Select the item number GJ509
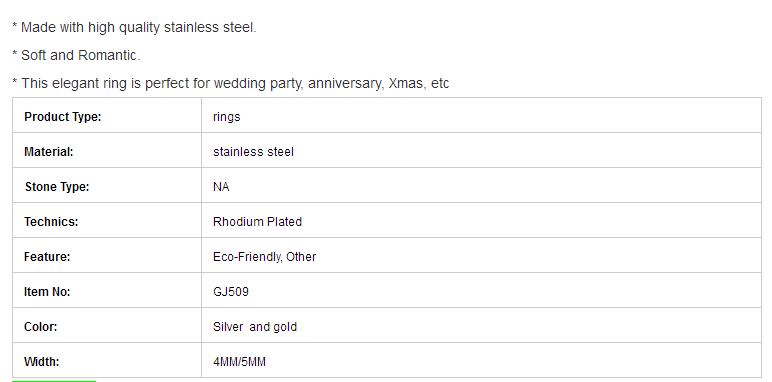This screenshot has height=382, width=772. click(x=231, y=292)
